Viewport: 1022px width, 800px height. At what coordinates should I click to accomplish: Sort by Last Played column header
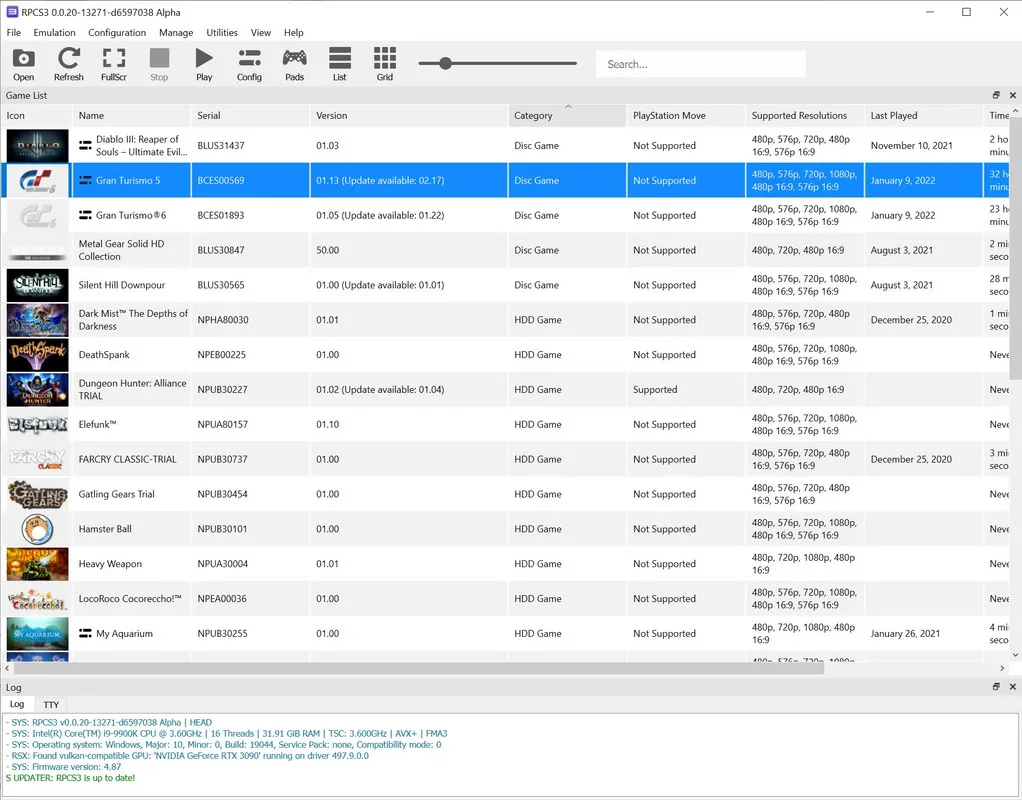point(924,115)
